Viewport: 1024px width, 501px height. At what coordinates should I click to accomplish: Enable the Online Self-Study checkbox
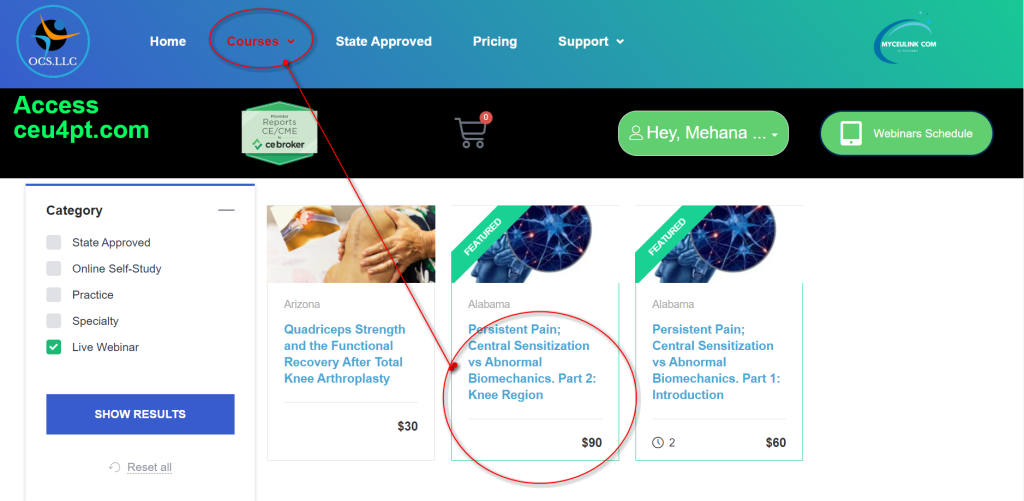pos(54,268)
